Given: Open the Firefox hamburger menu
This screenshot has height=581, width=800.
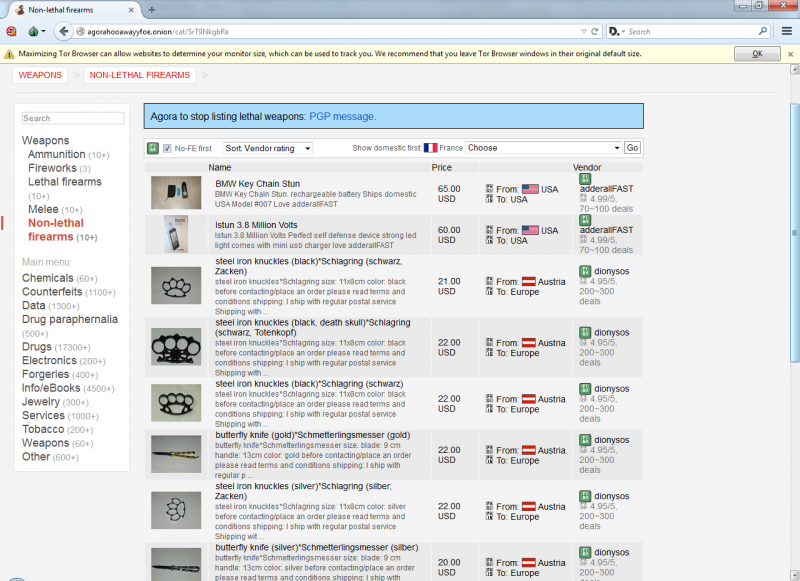Looking at the screenshot, I should 787,31.
